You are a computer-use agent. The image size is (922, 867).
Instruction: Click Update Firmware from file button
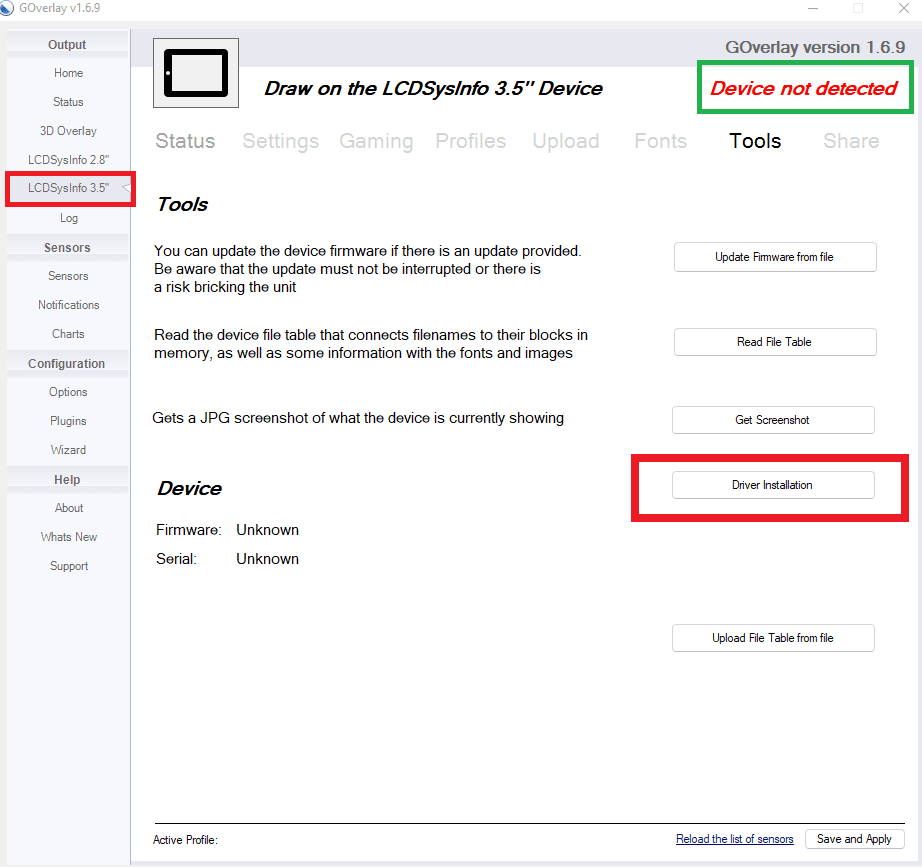click(775, 257)
